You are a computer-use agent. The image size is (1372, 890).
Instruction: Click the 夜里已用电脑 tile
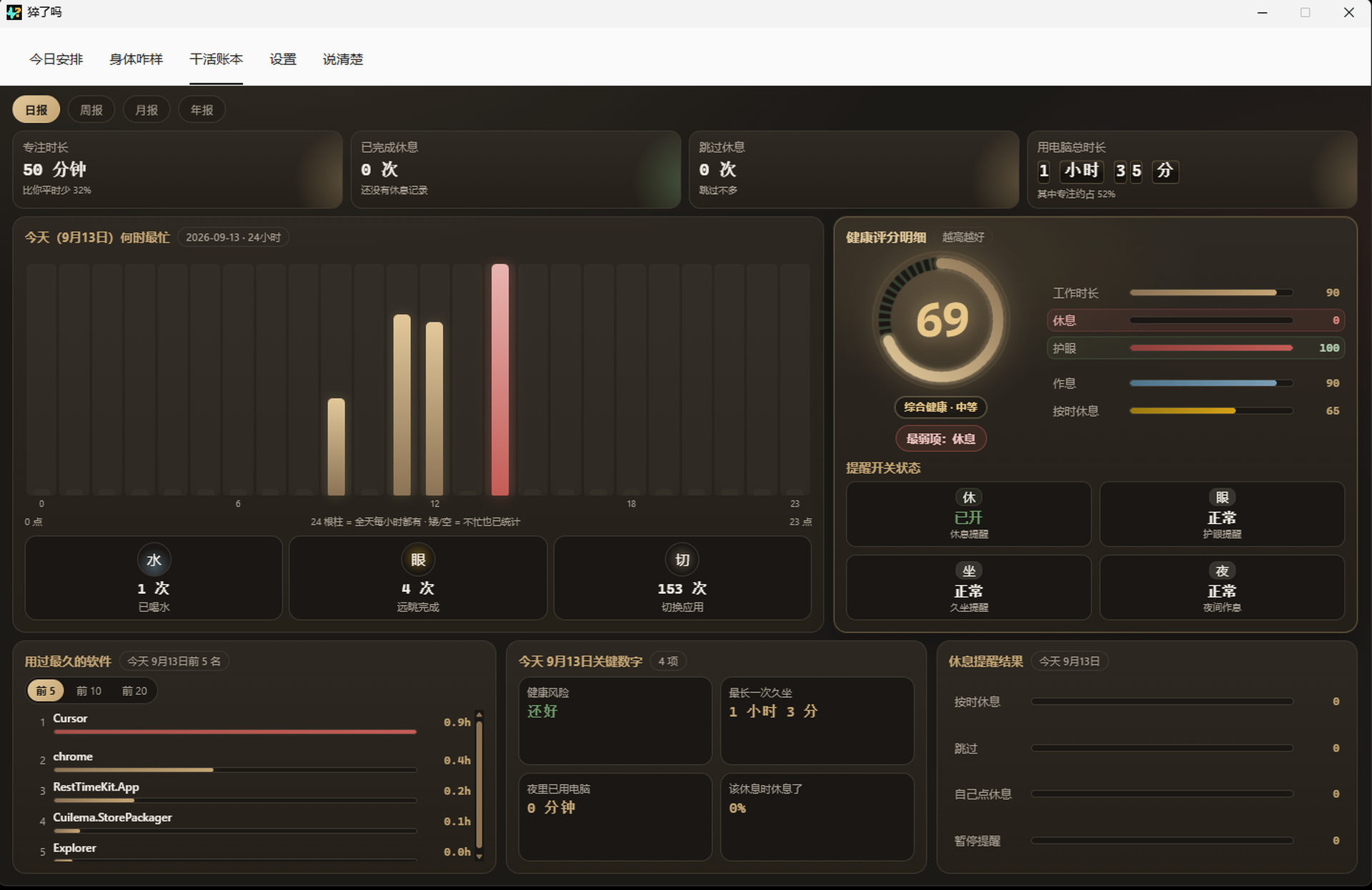615,817
